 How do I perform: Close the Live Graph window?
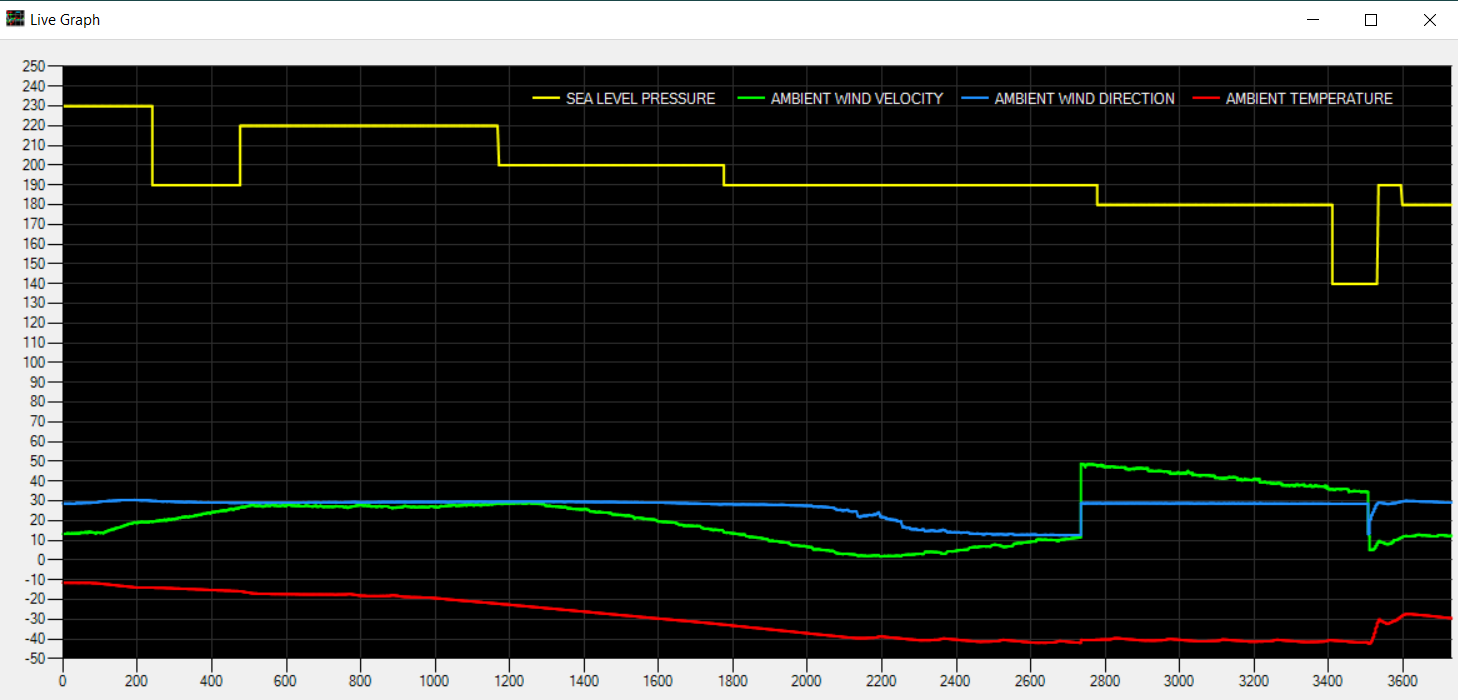pos(1429,20)
